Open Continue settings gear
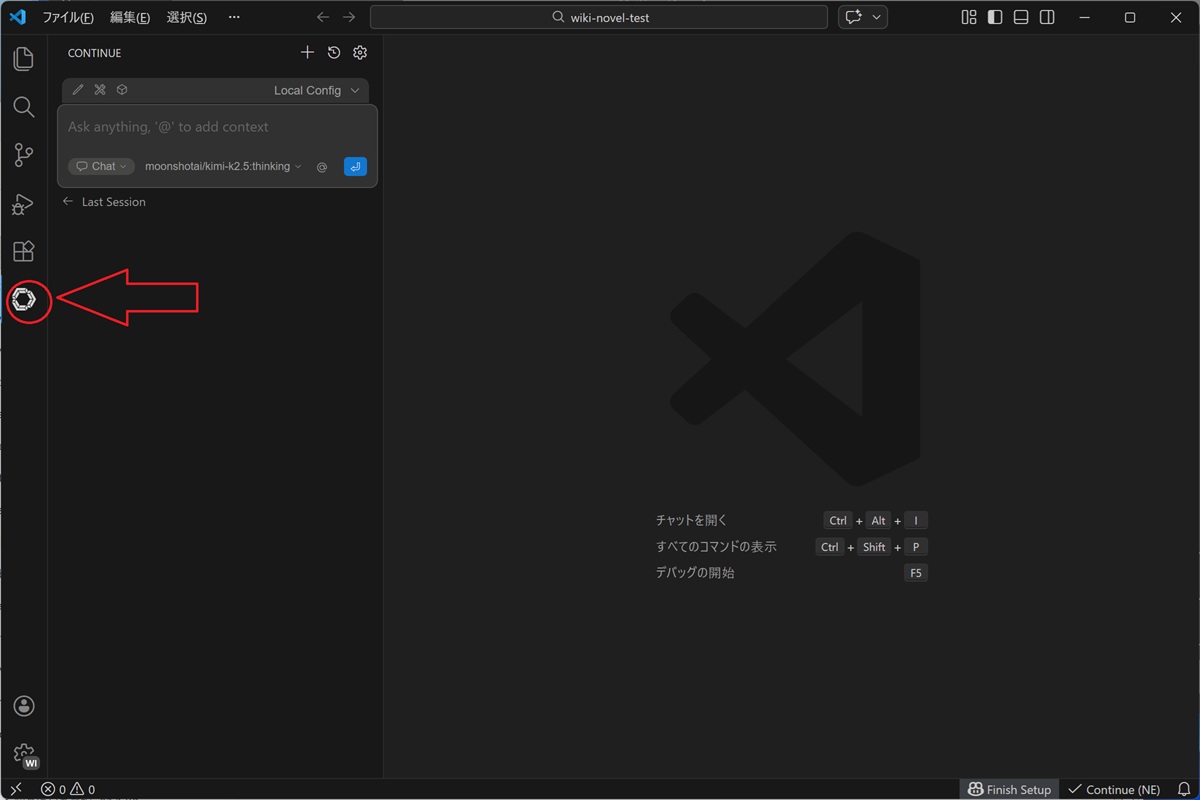Screen dimensions: 1200x800 360,53
